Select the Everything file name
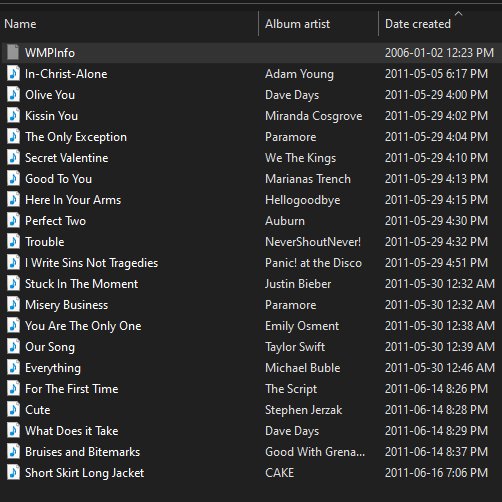 (x=53, y=368)
